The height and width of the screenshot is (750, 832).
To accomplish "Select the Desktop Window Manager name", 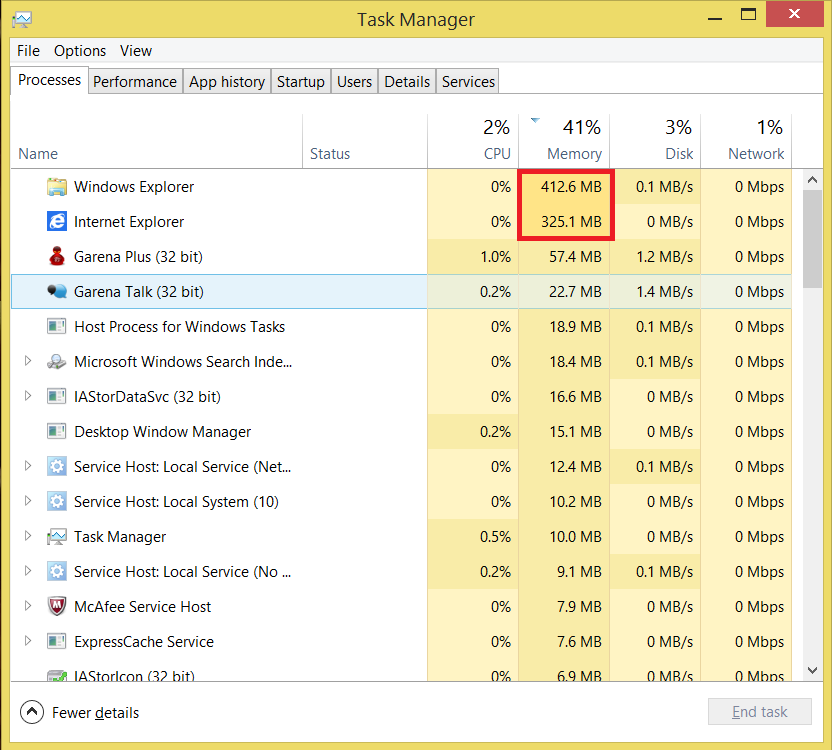I will (x=162, y=432).
